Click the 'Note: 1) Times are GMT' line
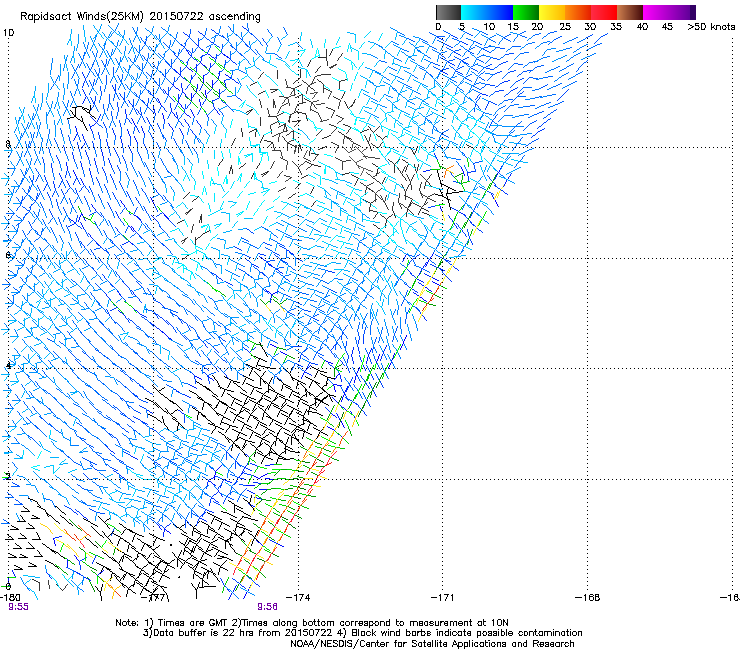The width and height of the screenshot is (740, 650). [312, 623]
